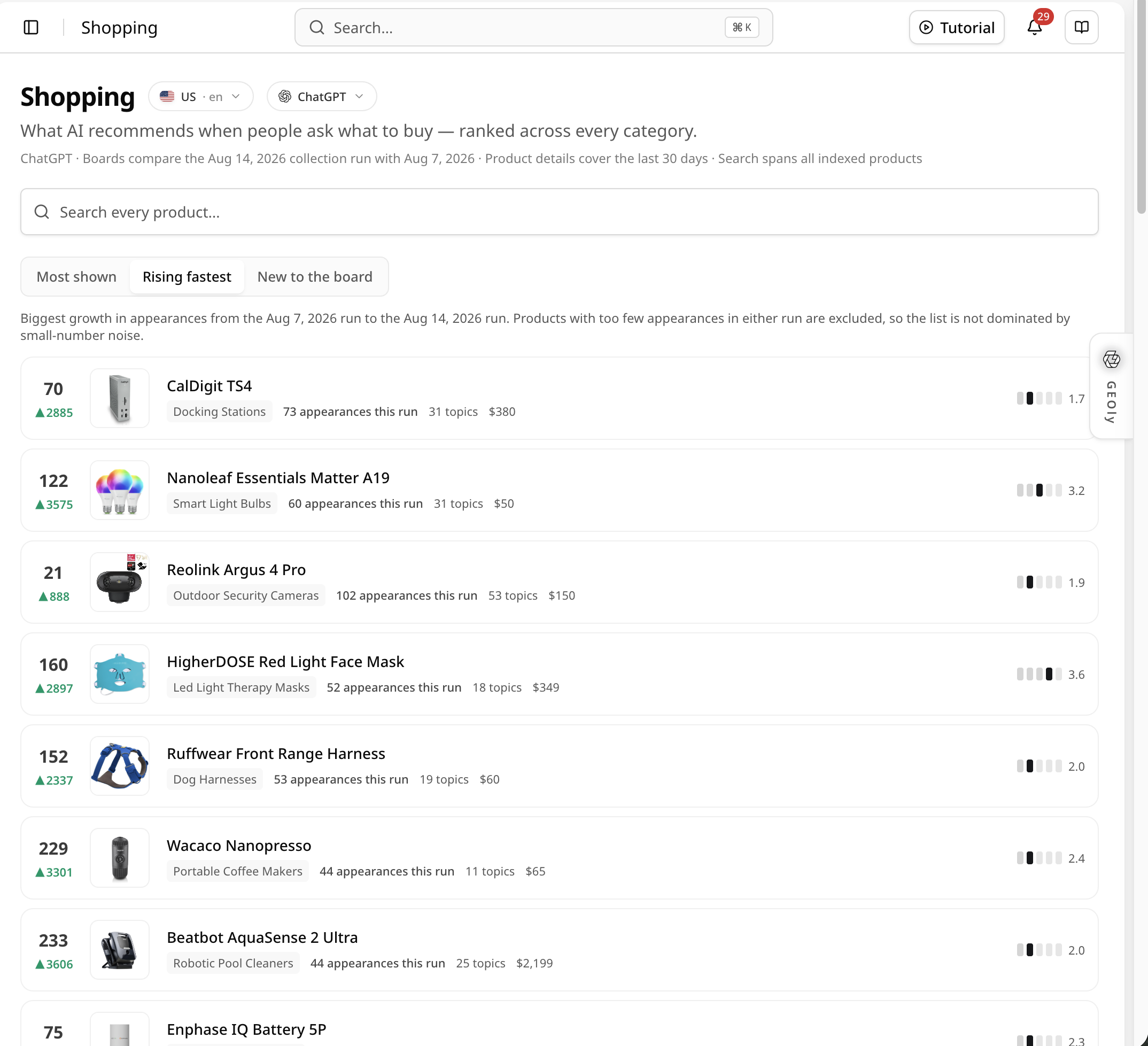Toggle the sidebar panel icon
Viewport: 1148px width, 1046px height.
point(31,27)
